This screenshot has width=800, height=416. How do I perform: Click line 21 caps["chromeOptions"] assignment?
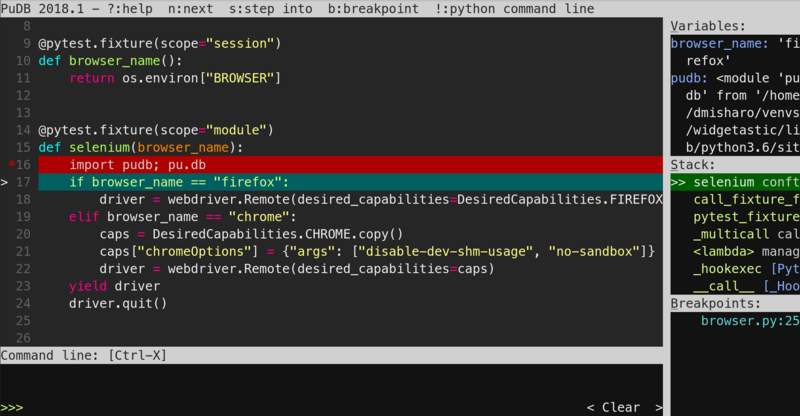377,252
